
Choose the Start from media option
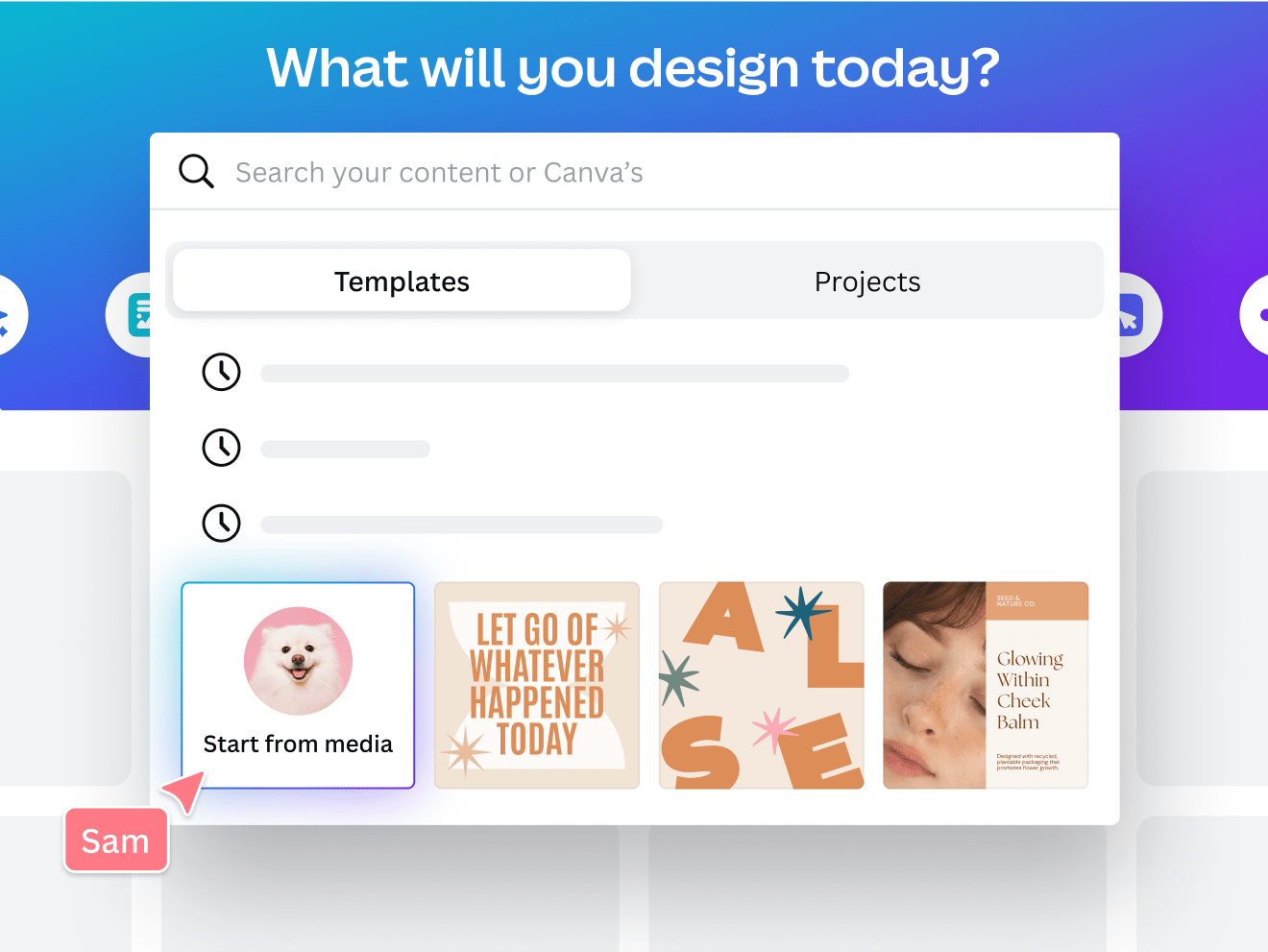298,685
